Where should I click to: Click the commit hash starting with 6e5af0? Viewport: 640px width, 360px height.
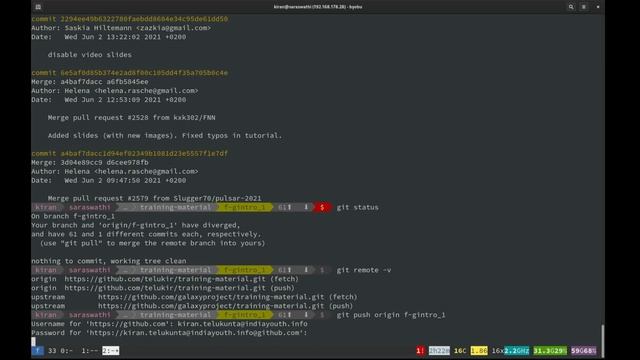pos(144,73)
